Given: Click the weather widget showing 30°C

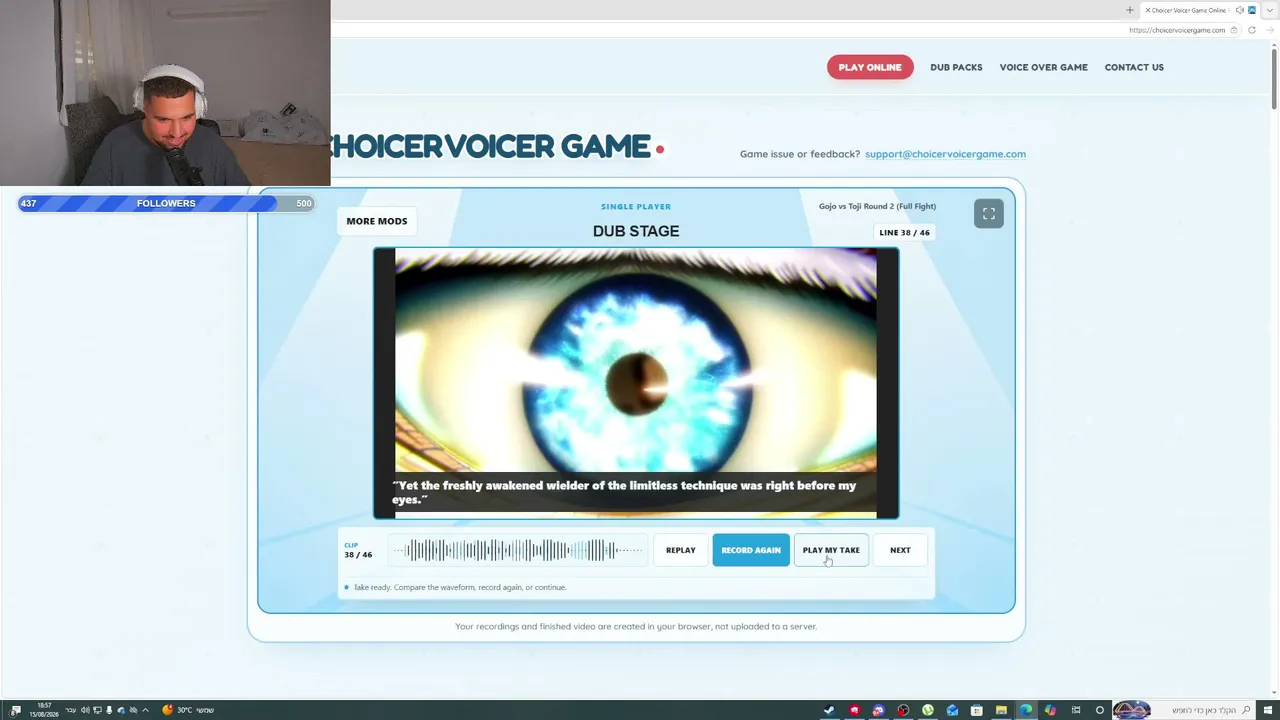Looking at the screenshot, I should tap(189, 710).
